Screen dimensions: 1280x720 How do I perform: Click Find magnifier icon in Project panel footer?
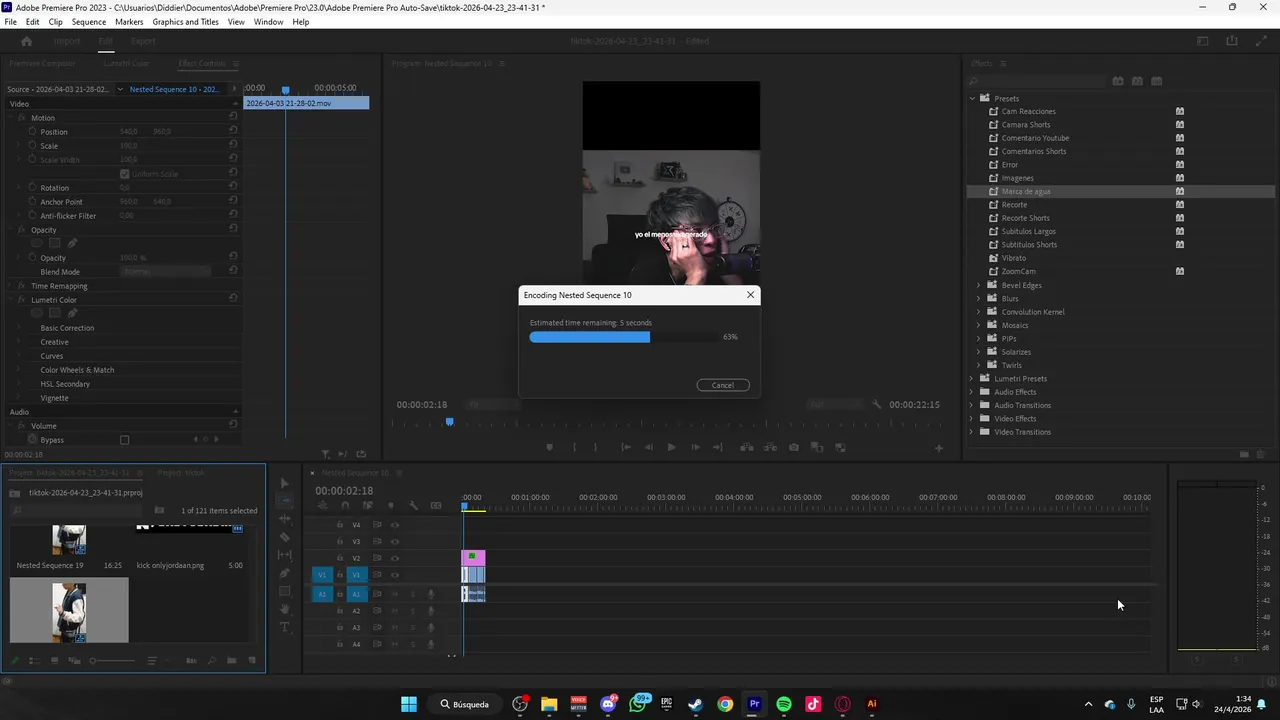click(x=211, y=660)
